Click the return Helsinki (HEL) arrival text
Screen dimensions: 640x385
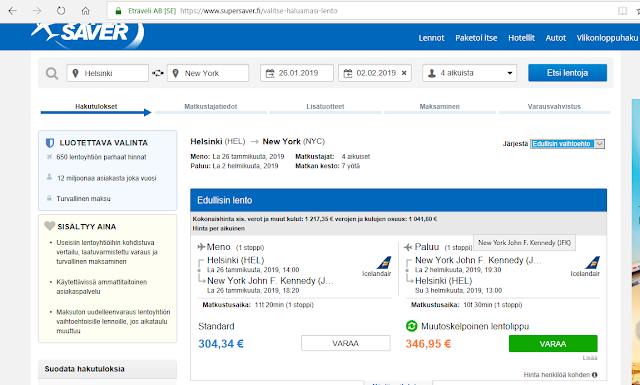[x=444, y=281]
